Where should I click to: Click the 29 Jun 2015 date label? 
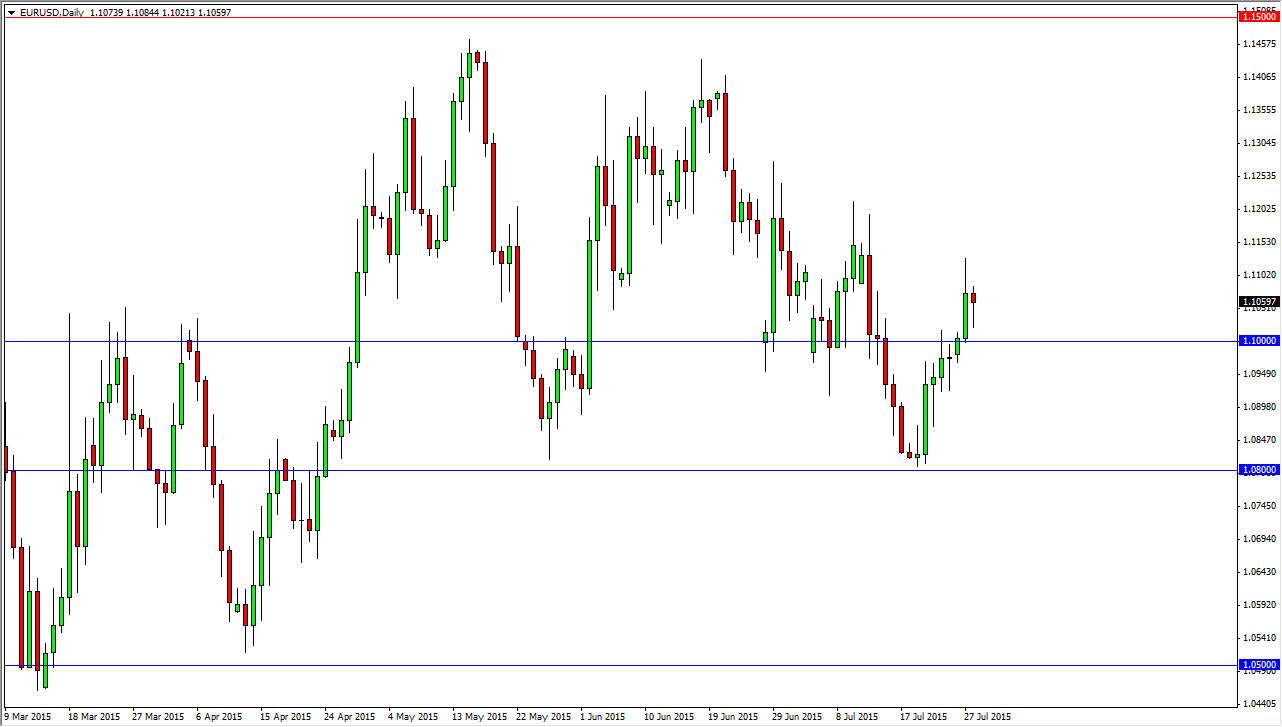pyautogui.click(x=798, y=717)
